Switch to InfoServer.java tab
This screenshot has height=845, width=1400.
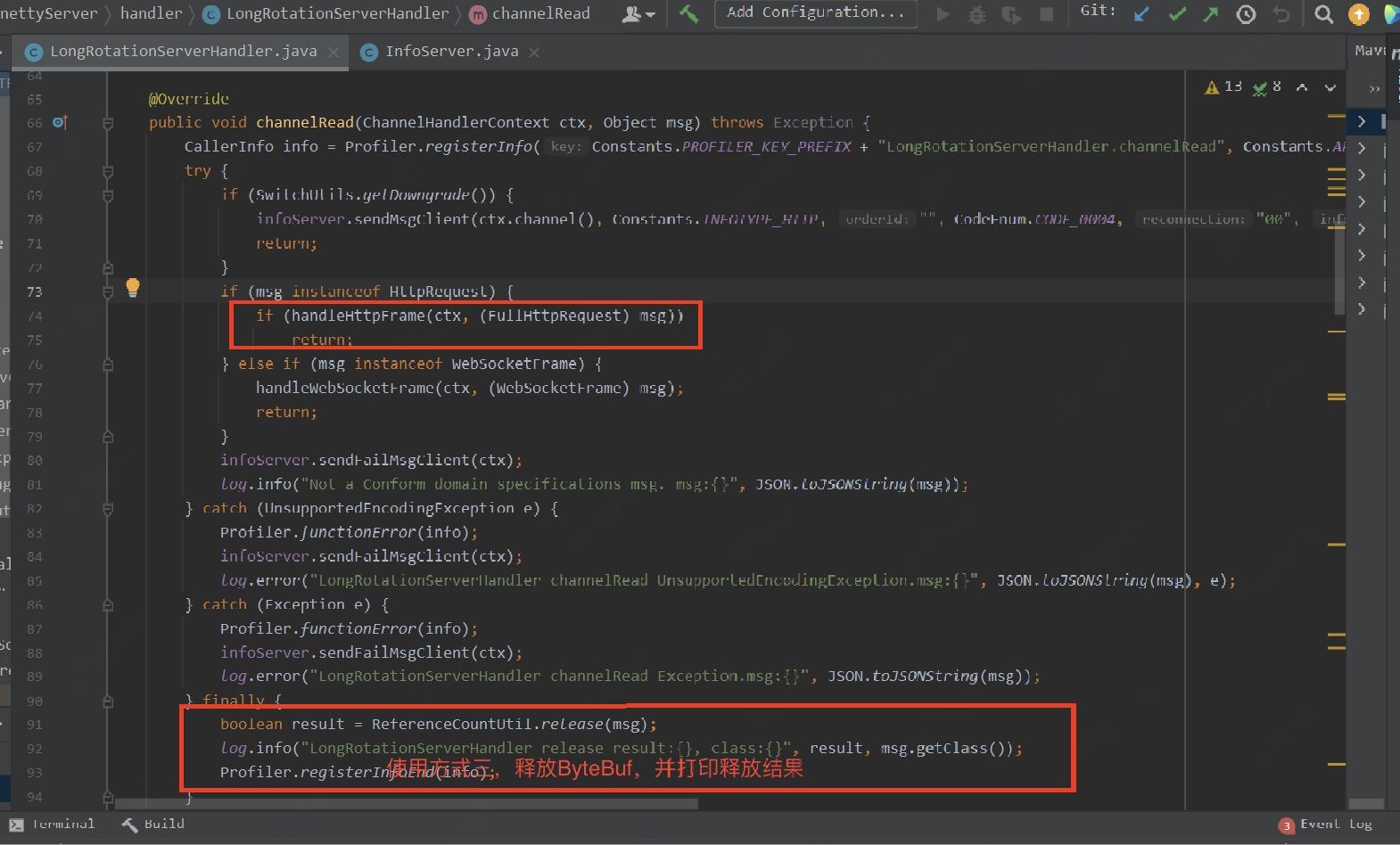pyautogui.click(x=451, y=51)
